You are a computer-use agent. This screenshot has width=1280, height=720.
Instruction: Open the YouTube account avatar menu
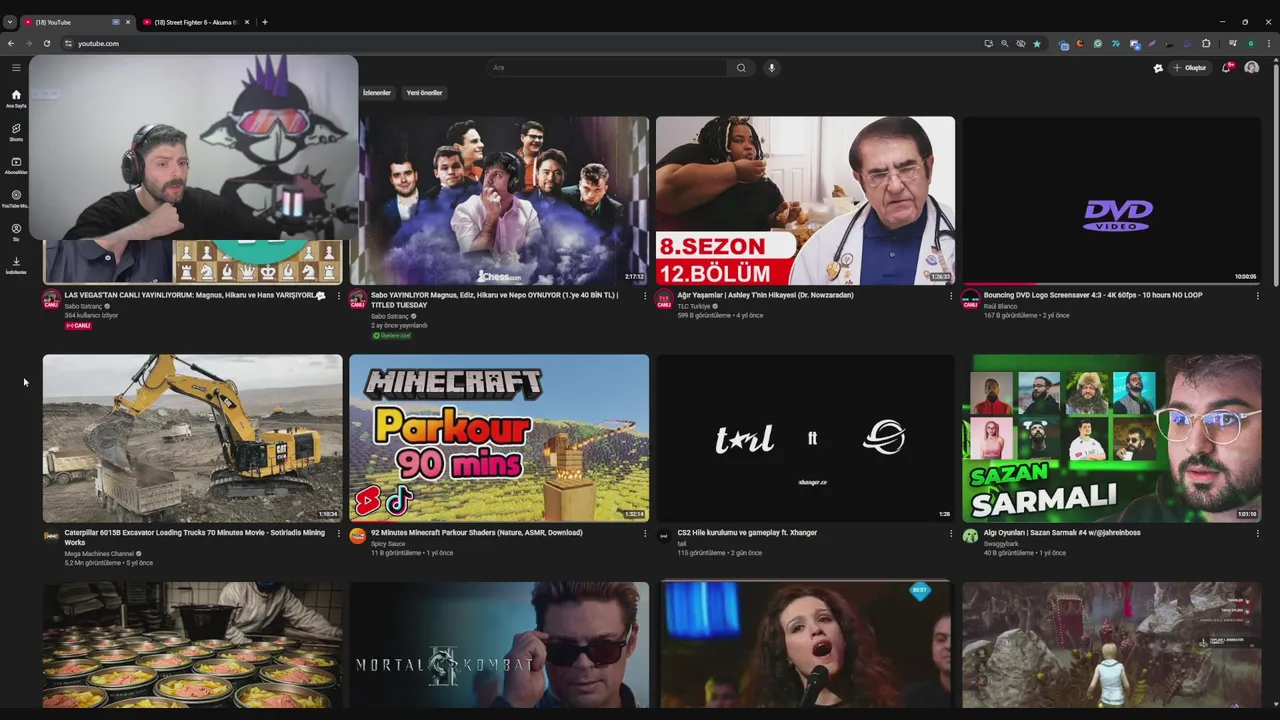click(1251, 68)
